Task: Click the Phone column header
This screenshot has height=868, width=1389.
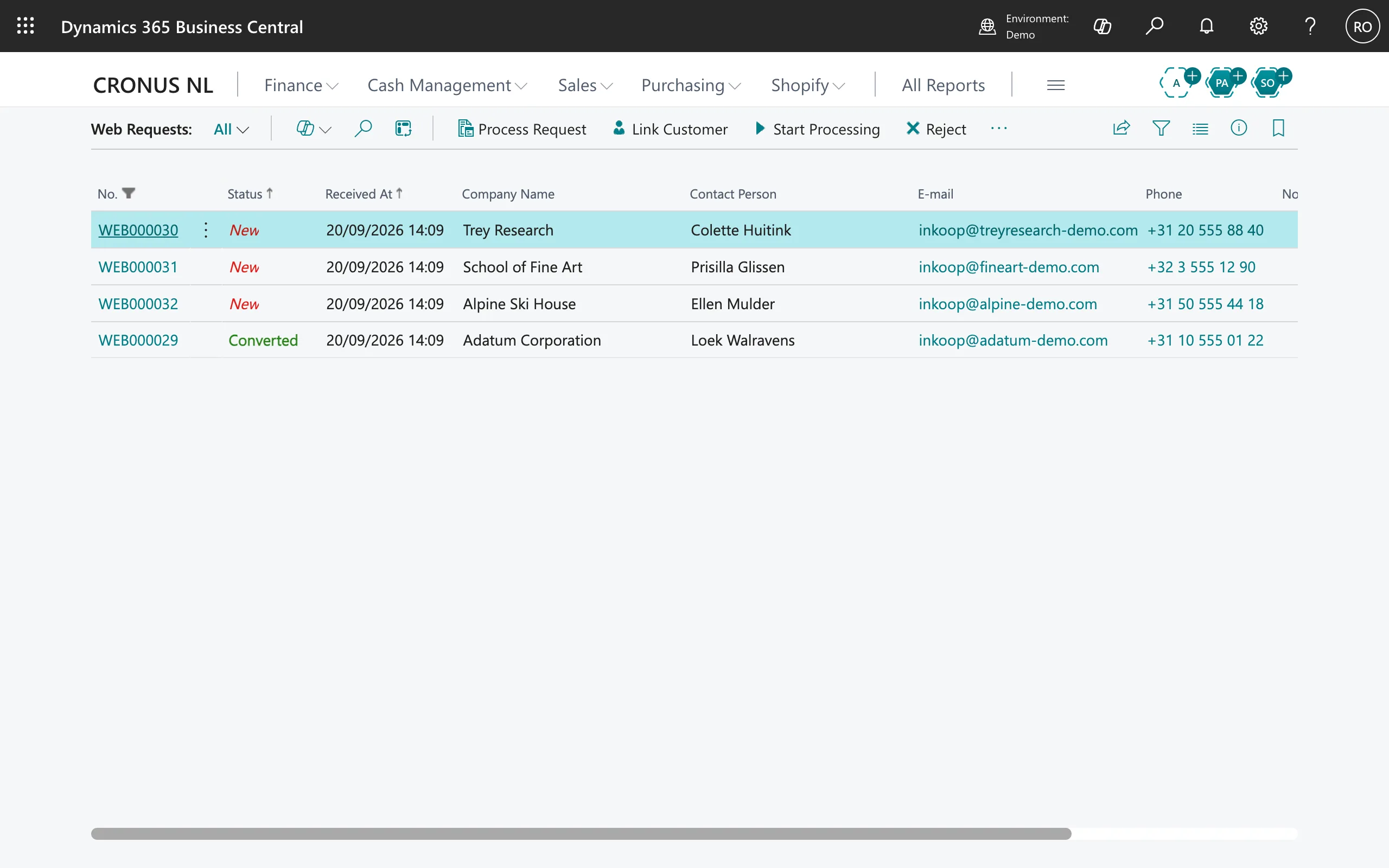Action: click(x=1163, y=194)
